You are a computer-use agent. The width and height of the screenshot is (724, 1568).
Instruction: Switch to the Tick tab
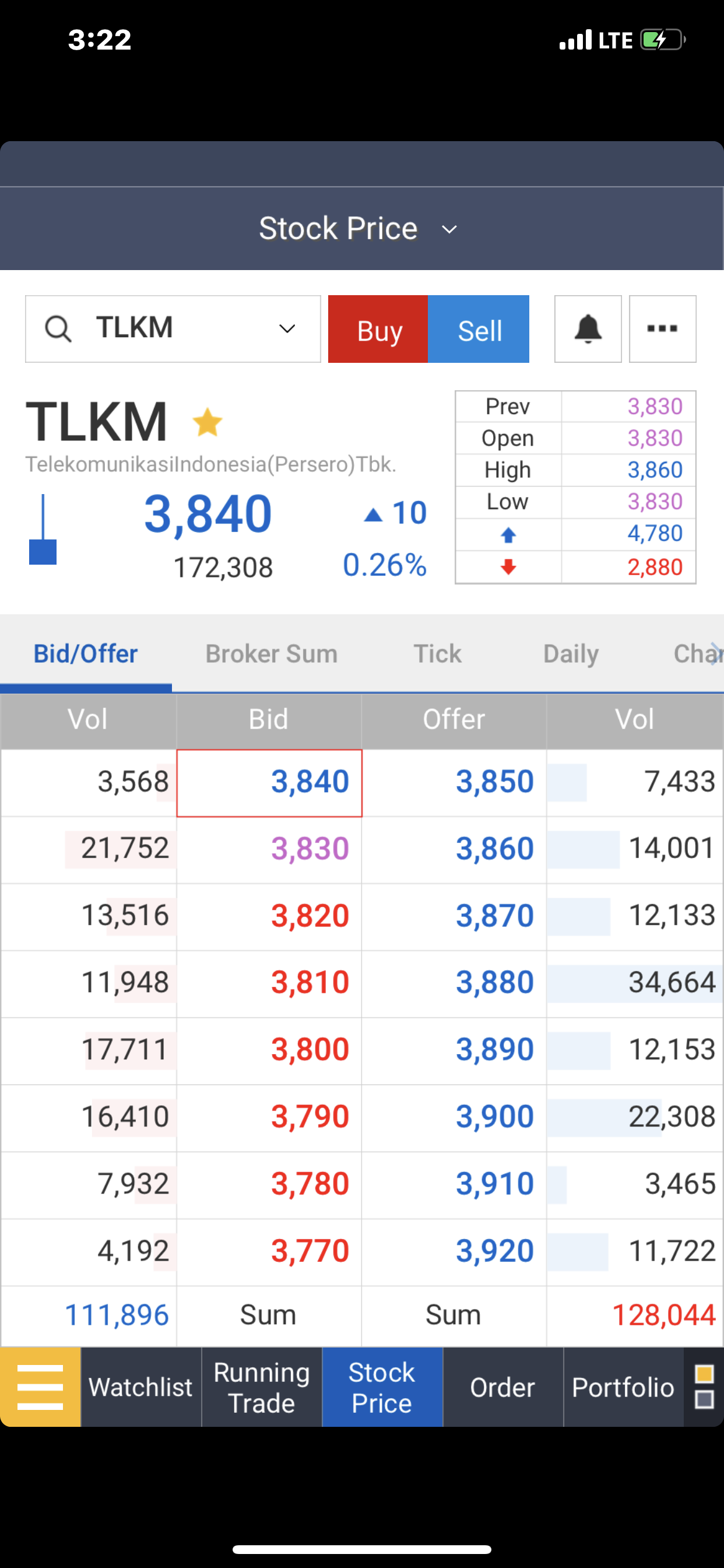(x=437, y=654)
